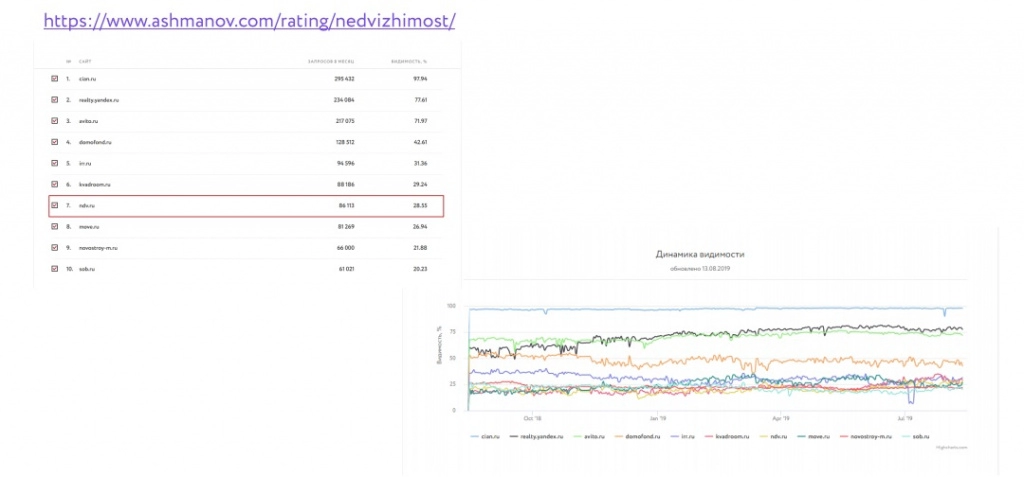
Task: Open the ashmanov.com rating nedvizhimost link
Action: (x=249, y=21)
